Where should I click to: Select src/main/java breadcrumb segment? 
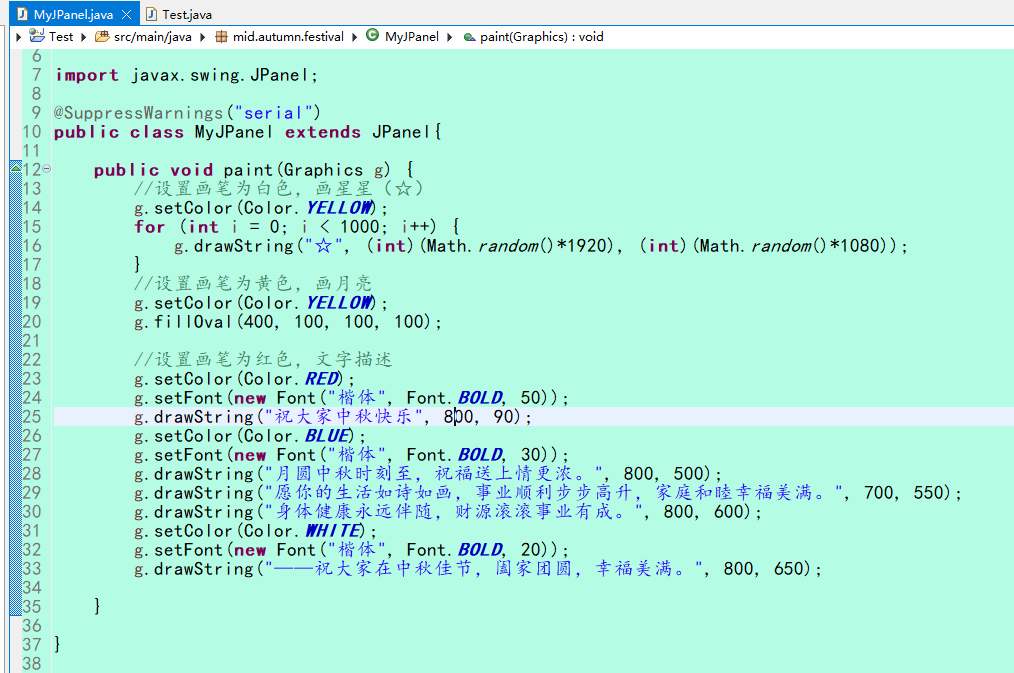[153, 37]
